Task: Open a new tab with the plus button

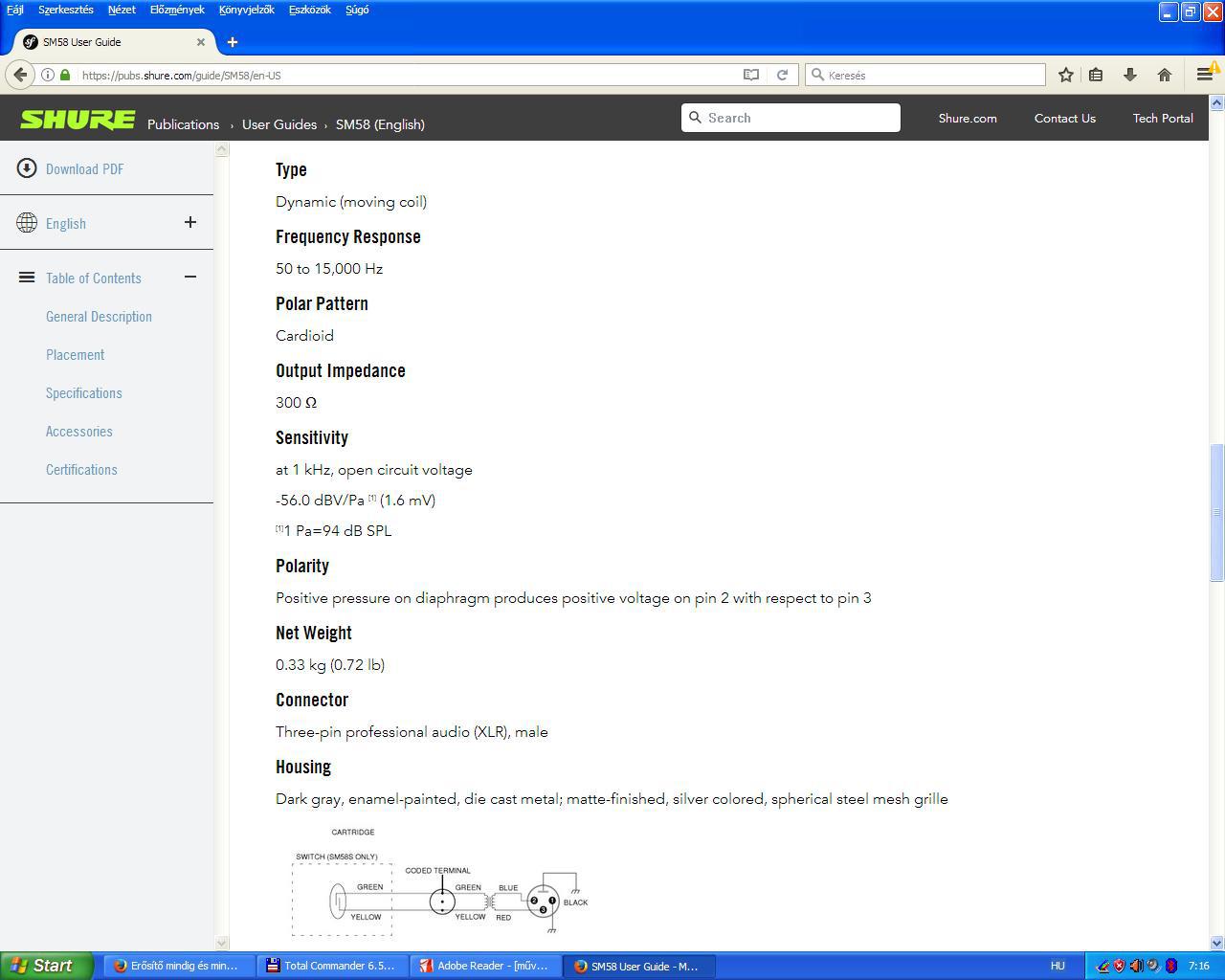Action: click(x=232, y=42)
